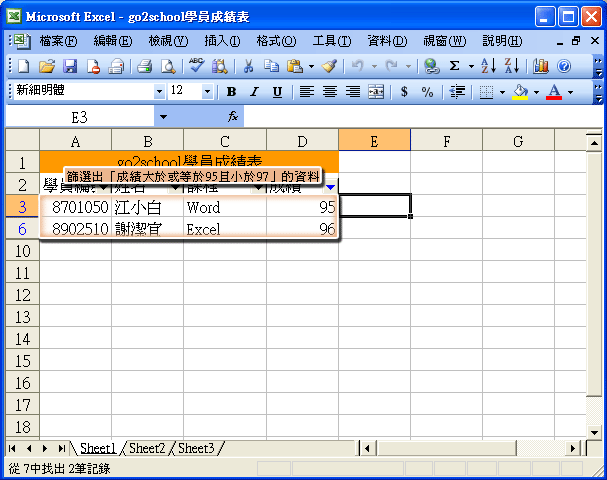
Task: Open the Chart Wizard icon
Action: [x=541, y=66]
